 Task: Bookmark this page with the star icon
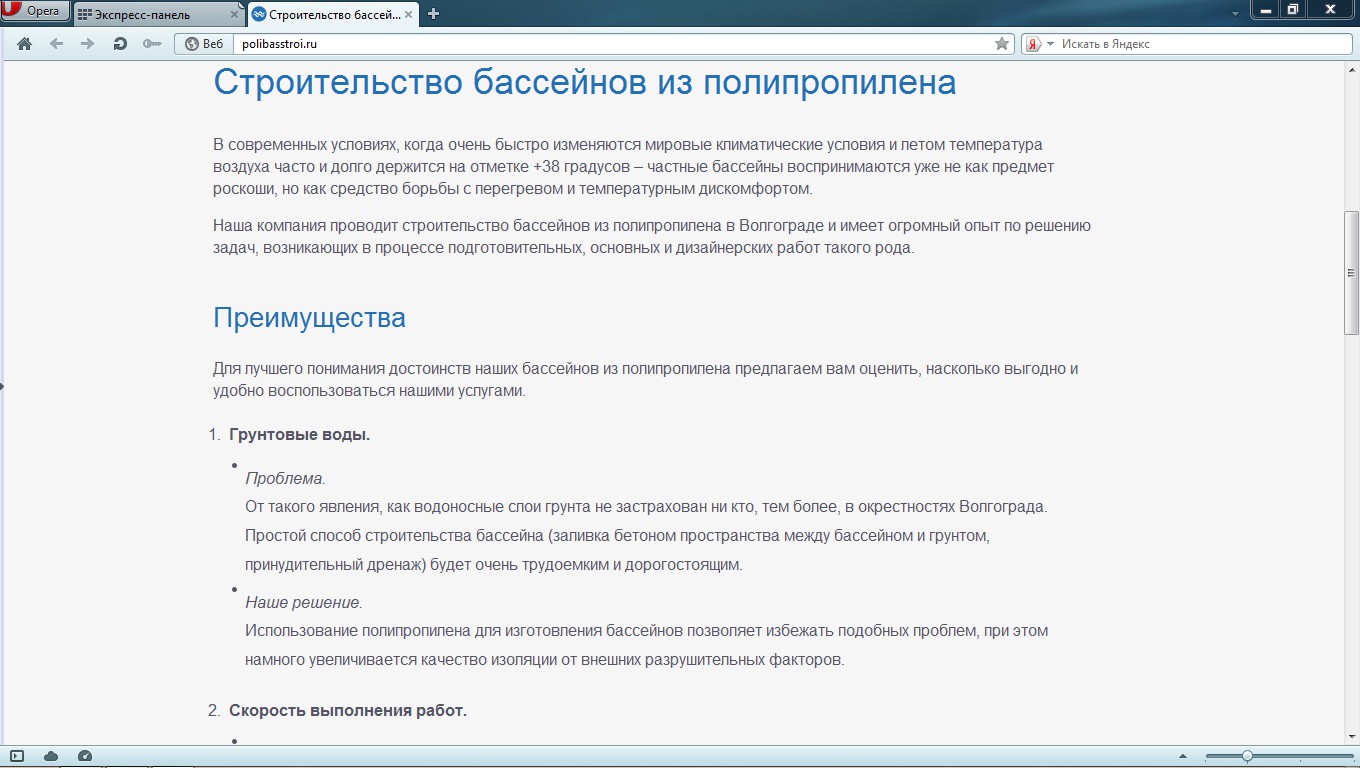[1002, 44]
